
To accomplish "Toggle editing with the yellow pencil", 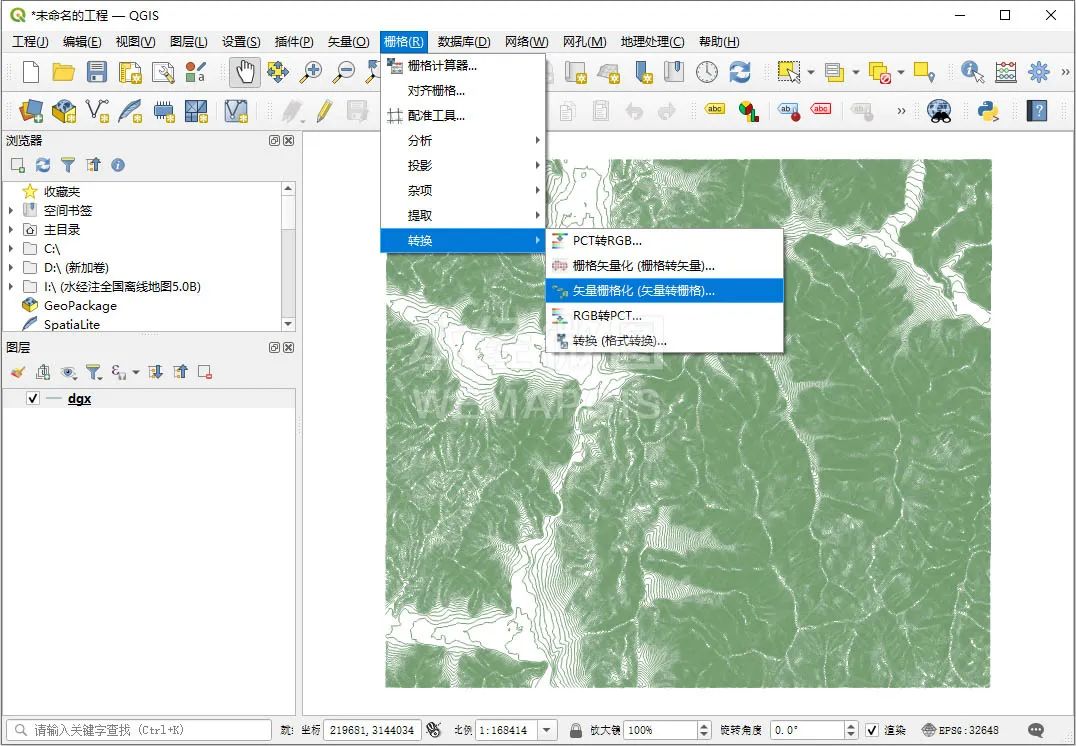I will (x=324, y=110).
